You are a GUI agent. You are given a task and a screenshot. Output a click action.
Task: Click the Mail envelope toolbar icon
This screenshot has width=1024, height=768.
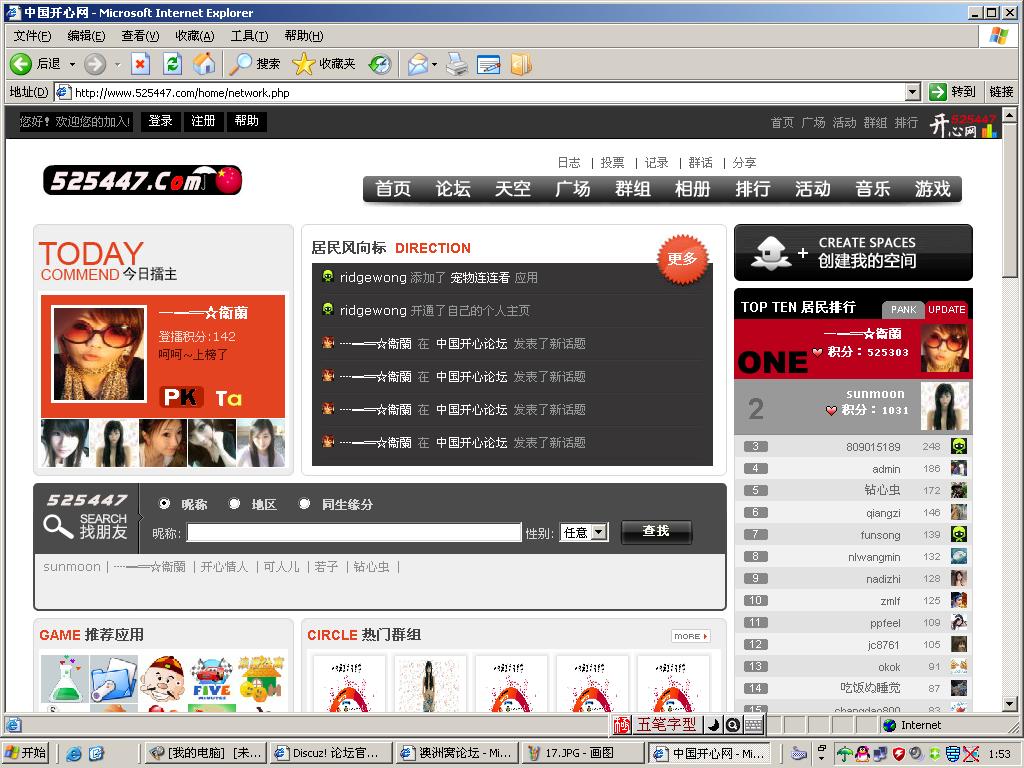(417, 63)
